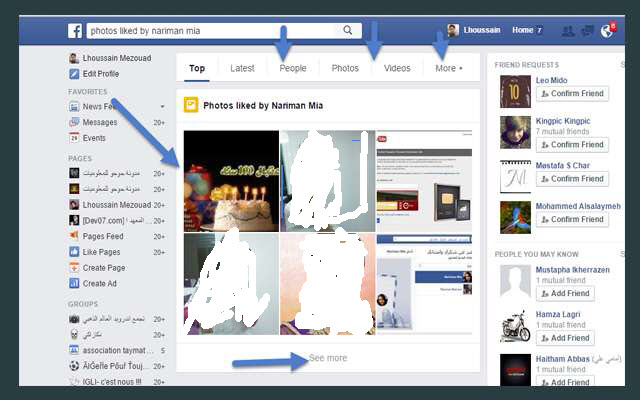Click the Like Pages thumbs-up icon
Viewport: 640px width, 400px height.
(x=74, y=252)
